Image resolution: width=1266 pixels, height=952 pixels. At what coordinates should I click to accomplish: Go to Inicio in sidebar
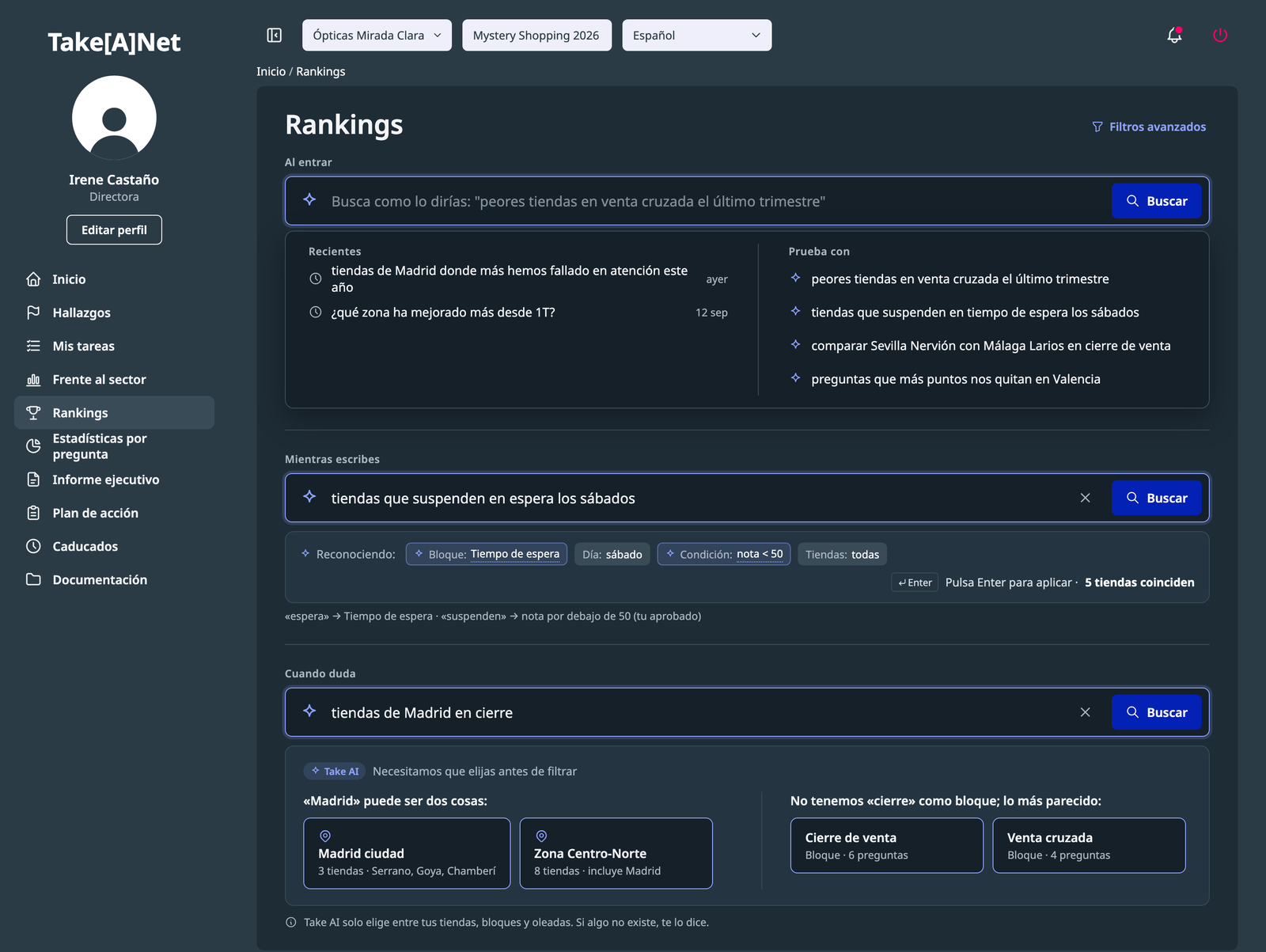[x=114, y=279]
